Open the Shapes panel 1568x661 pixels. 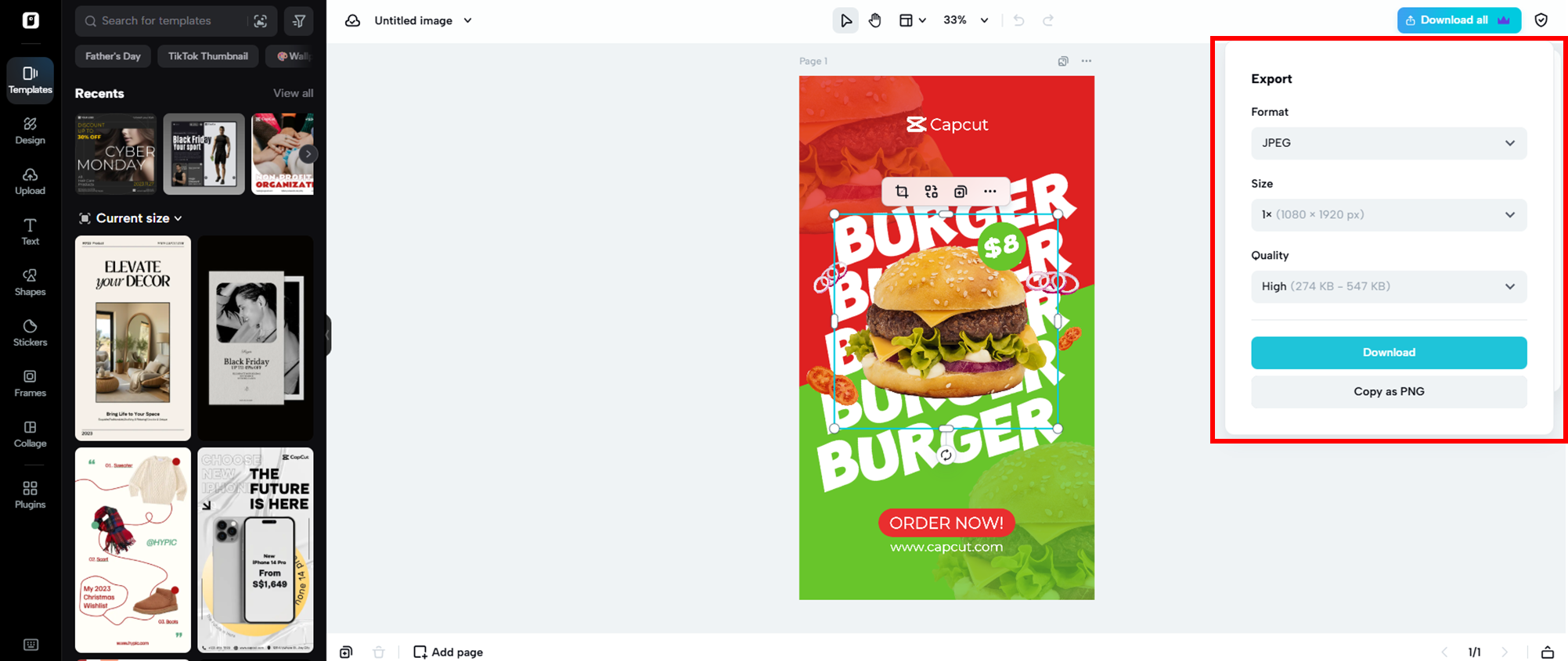click(30, 282)
